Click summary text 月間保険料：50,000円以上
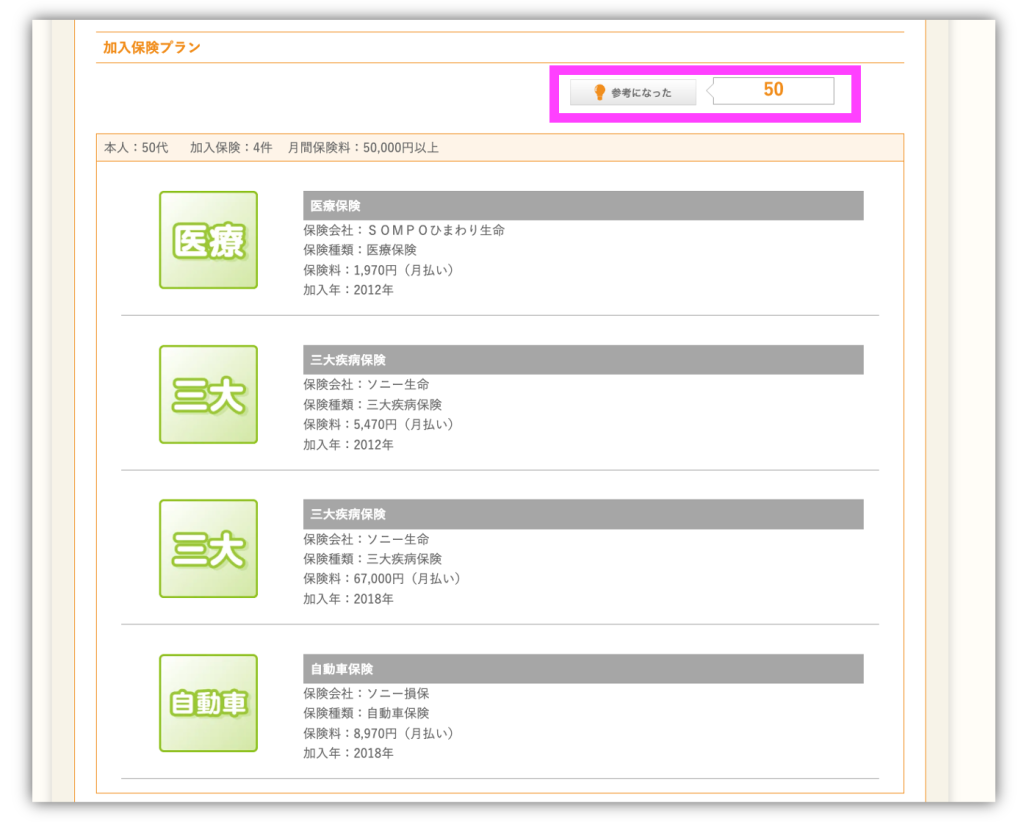This screenshot has height=822, width=1024. [x=363, y=148]
